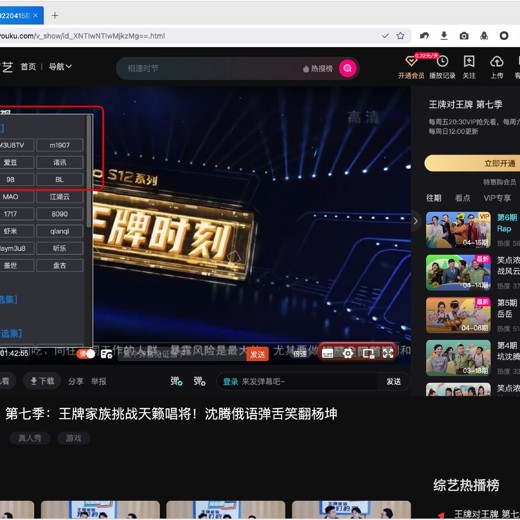This screenshot has height=520, width=520.
Task: Toggle the first 弹 danmaku display icon
Action: coord(176,381)
